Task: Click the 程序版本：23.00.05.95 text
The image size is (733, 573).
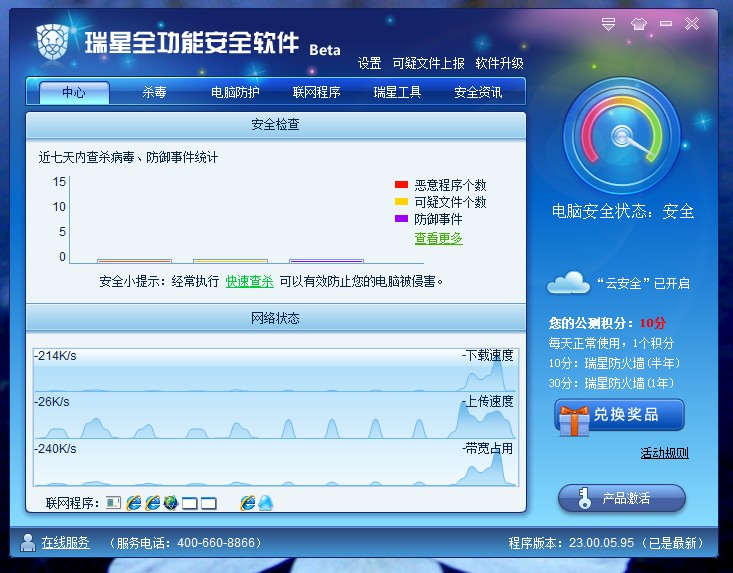Action: 571,543
